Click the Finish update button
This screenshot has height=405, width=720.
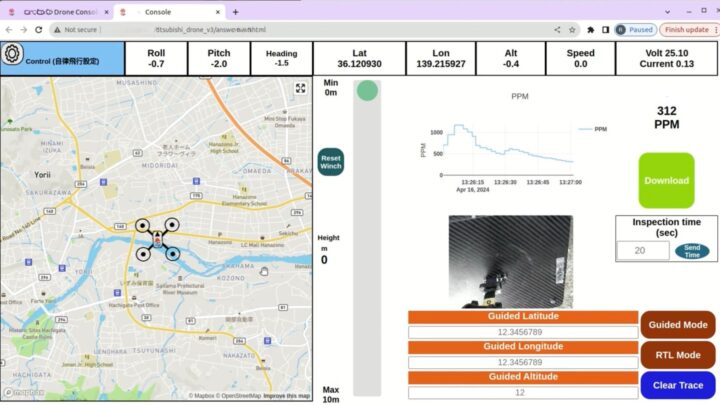pyautogui.click(x=688, y=30)
